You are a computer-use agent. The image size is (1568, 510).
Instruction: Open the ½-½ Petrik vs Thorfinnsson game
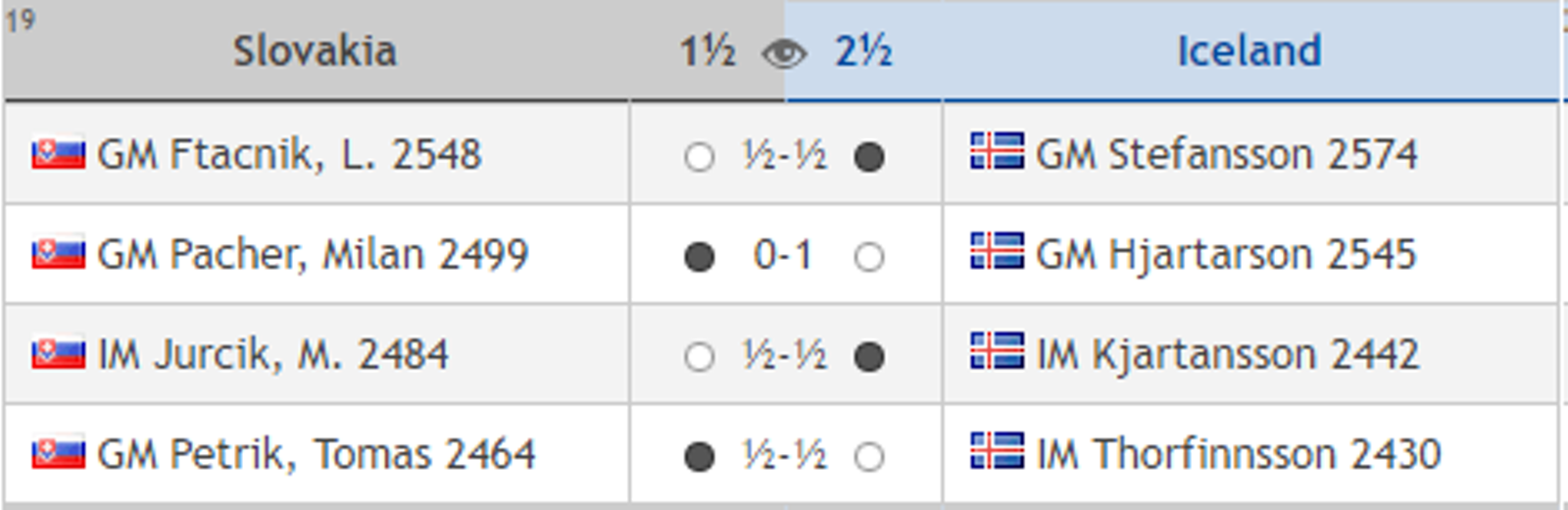coord(784,455)
